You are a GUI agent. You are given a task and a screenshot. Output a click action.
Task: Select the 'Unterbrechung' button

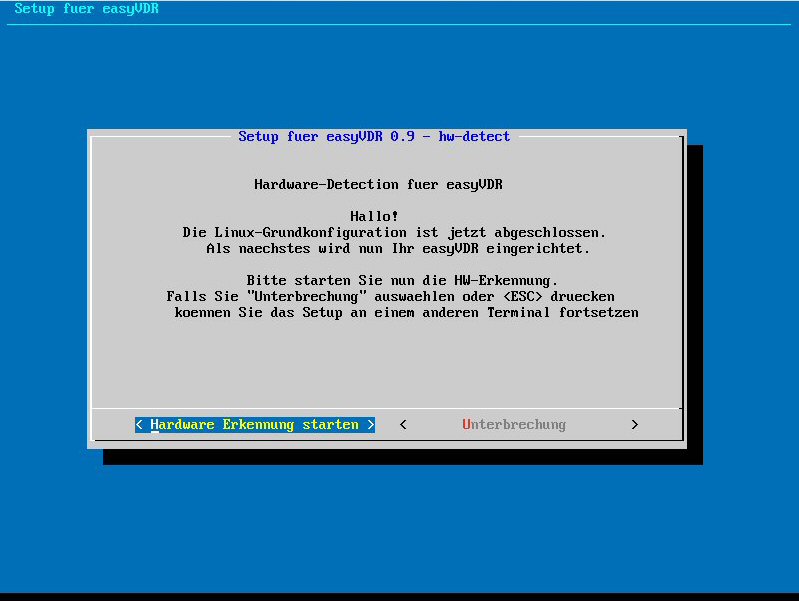(514, 425)
